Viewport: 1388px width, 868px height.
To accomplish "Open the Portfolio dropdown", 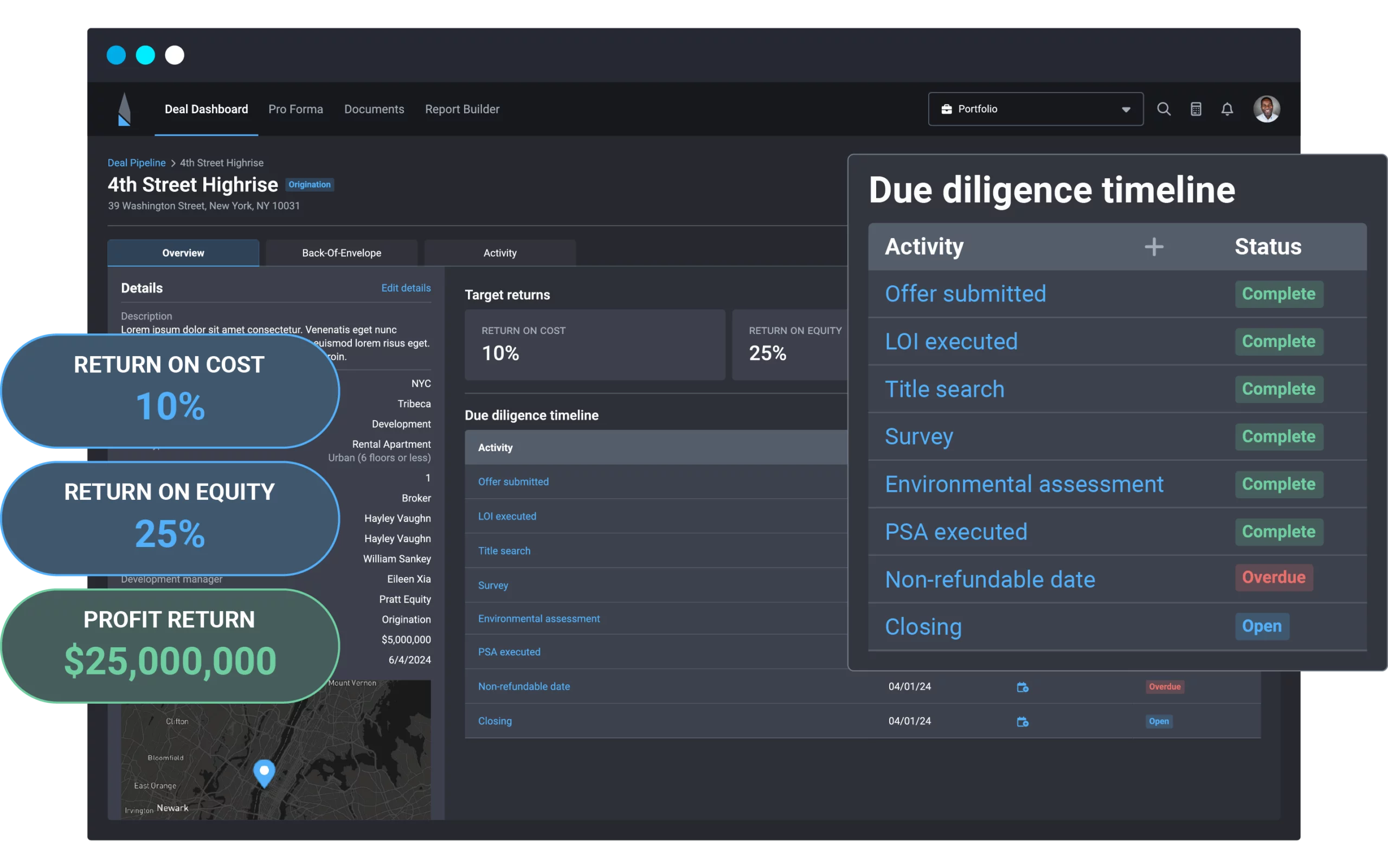I will point(1036,109).
